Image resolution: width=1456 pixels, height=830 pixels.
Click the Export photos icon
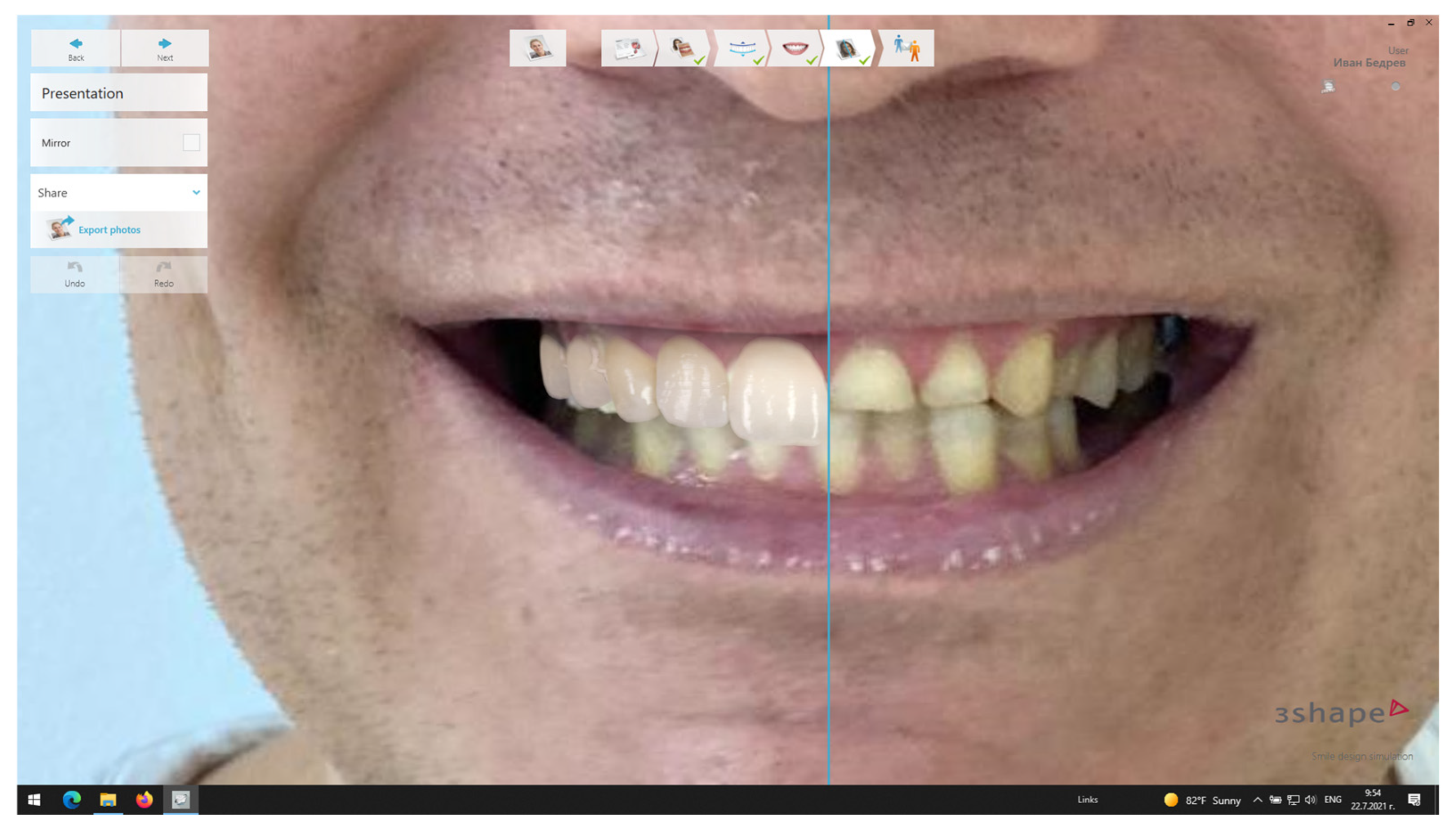pyautogui.click(x=59, y=229)
